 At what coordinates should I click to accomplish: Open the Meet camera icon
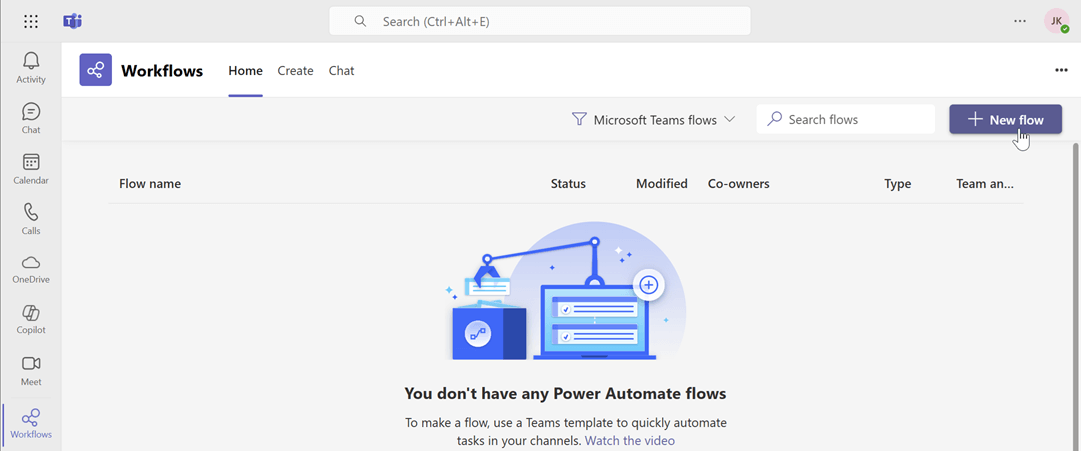31,369
